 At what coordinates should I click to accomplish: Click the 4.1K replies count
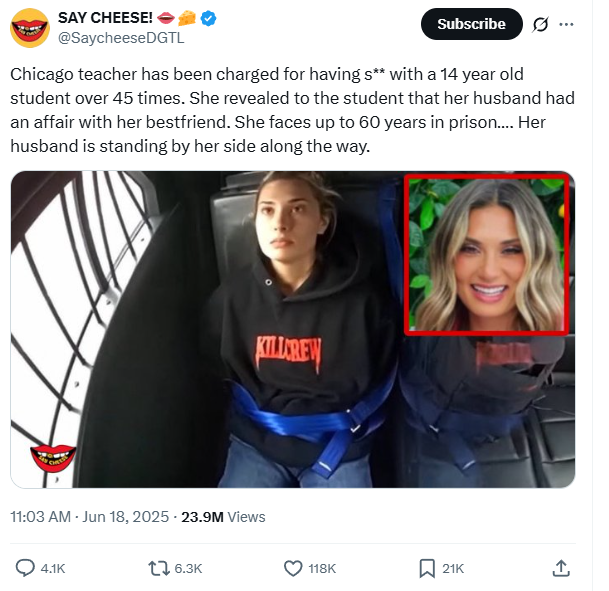[53, 569]
